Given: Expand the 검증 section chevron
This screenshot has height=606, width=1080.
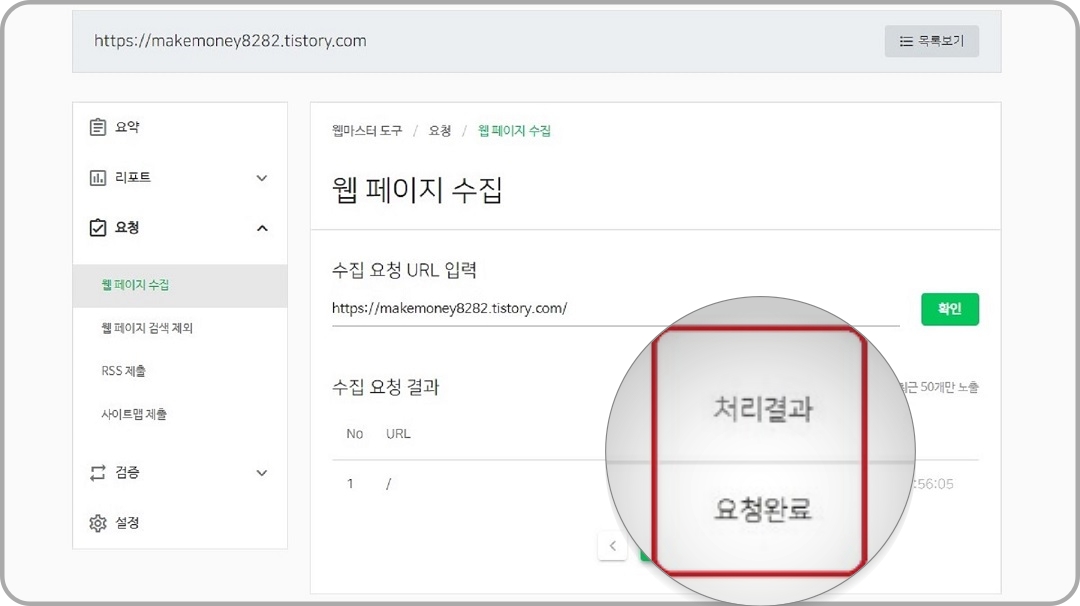Looking at the screenshot, I should (262, 473).
